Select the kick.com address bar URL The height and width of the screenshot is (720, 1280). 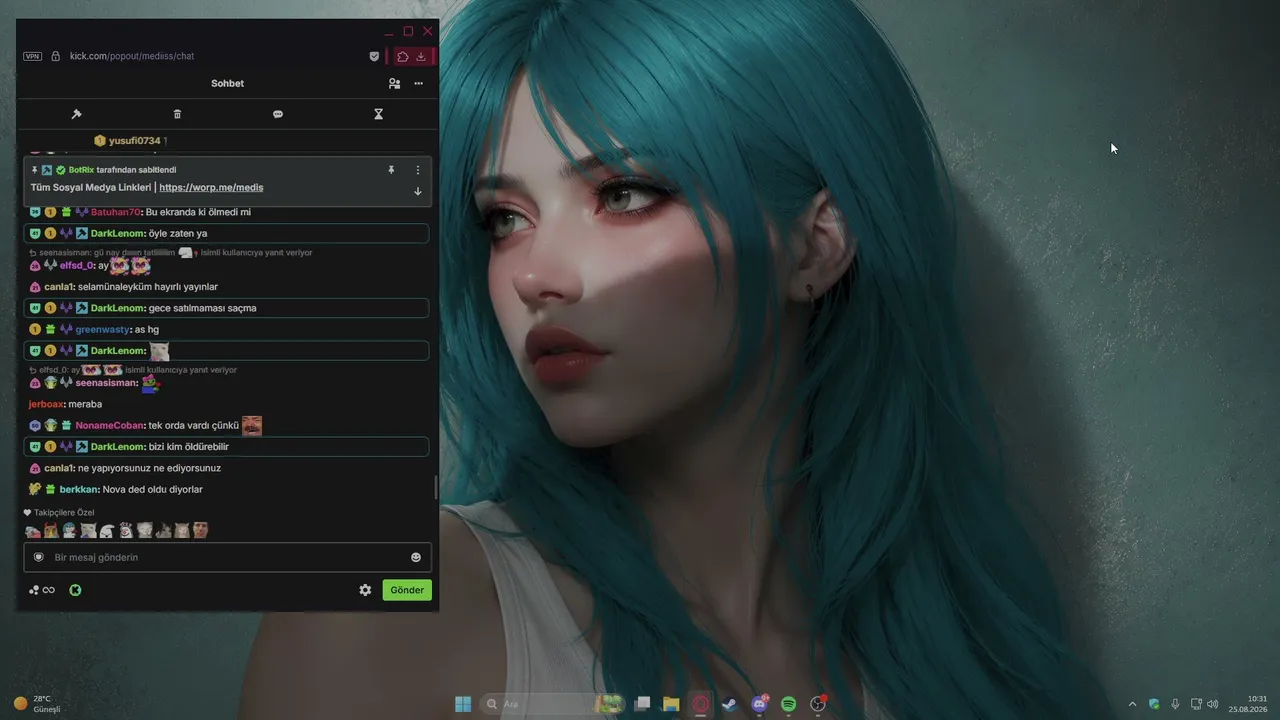[132, 56]
